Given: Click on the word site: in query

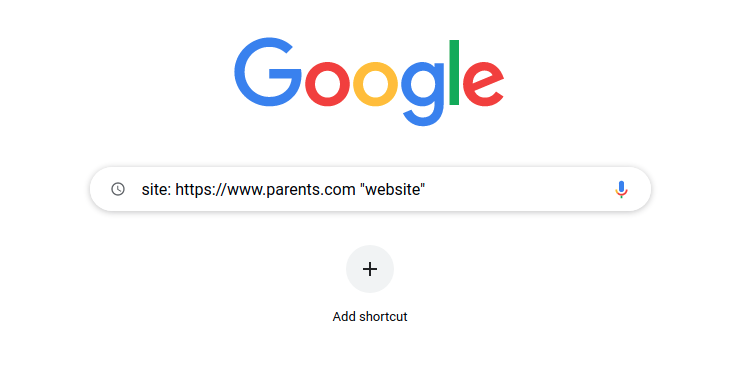Looking at the screenshot, I should point(156,189).
